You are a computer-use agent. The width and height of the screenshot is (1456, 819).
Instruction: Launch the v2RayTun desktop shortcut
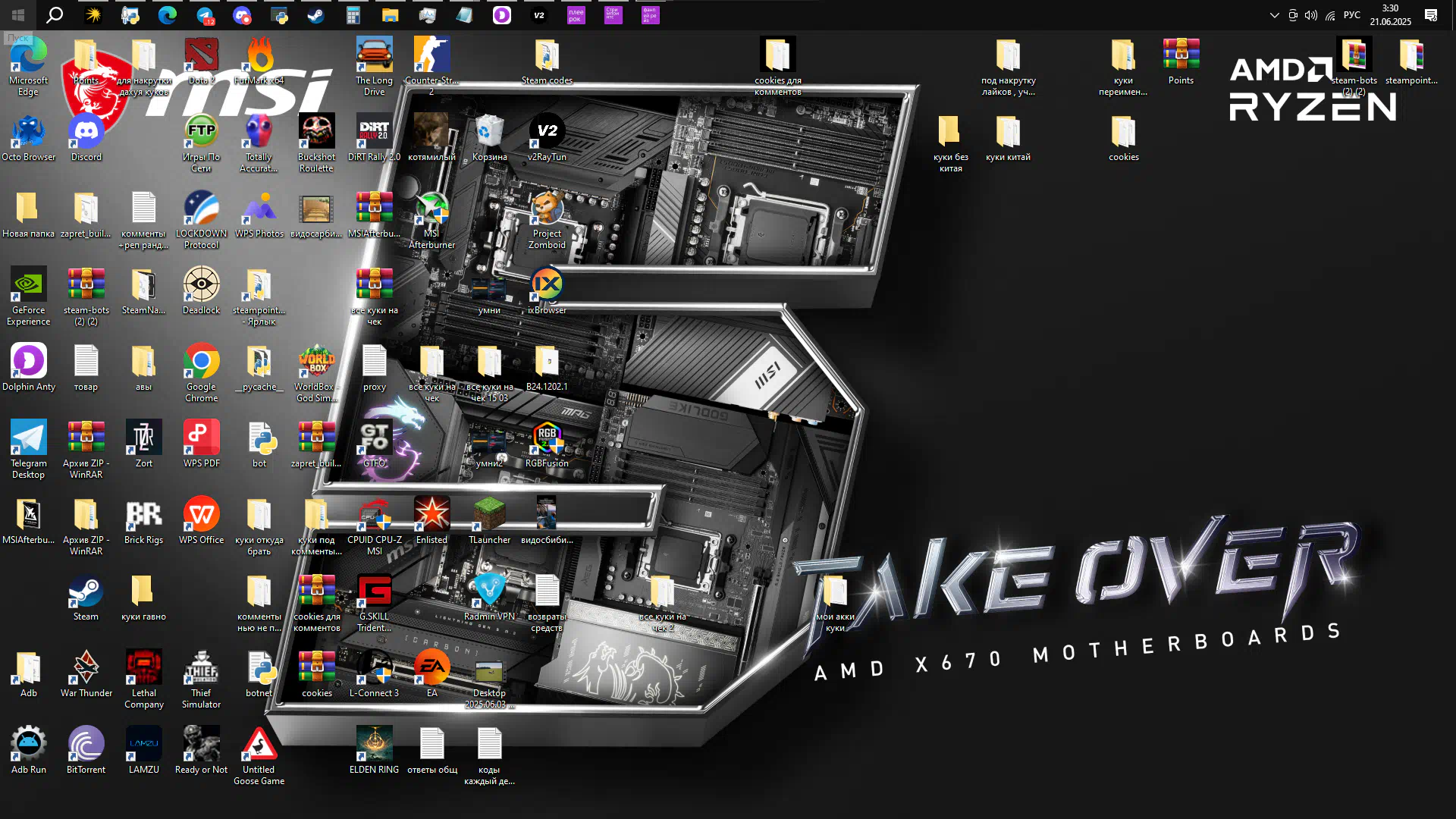pyautogui.click(x=547, y=137)
